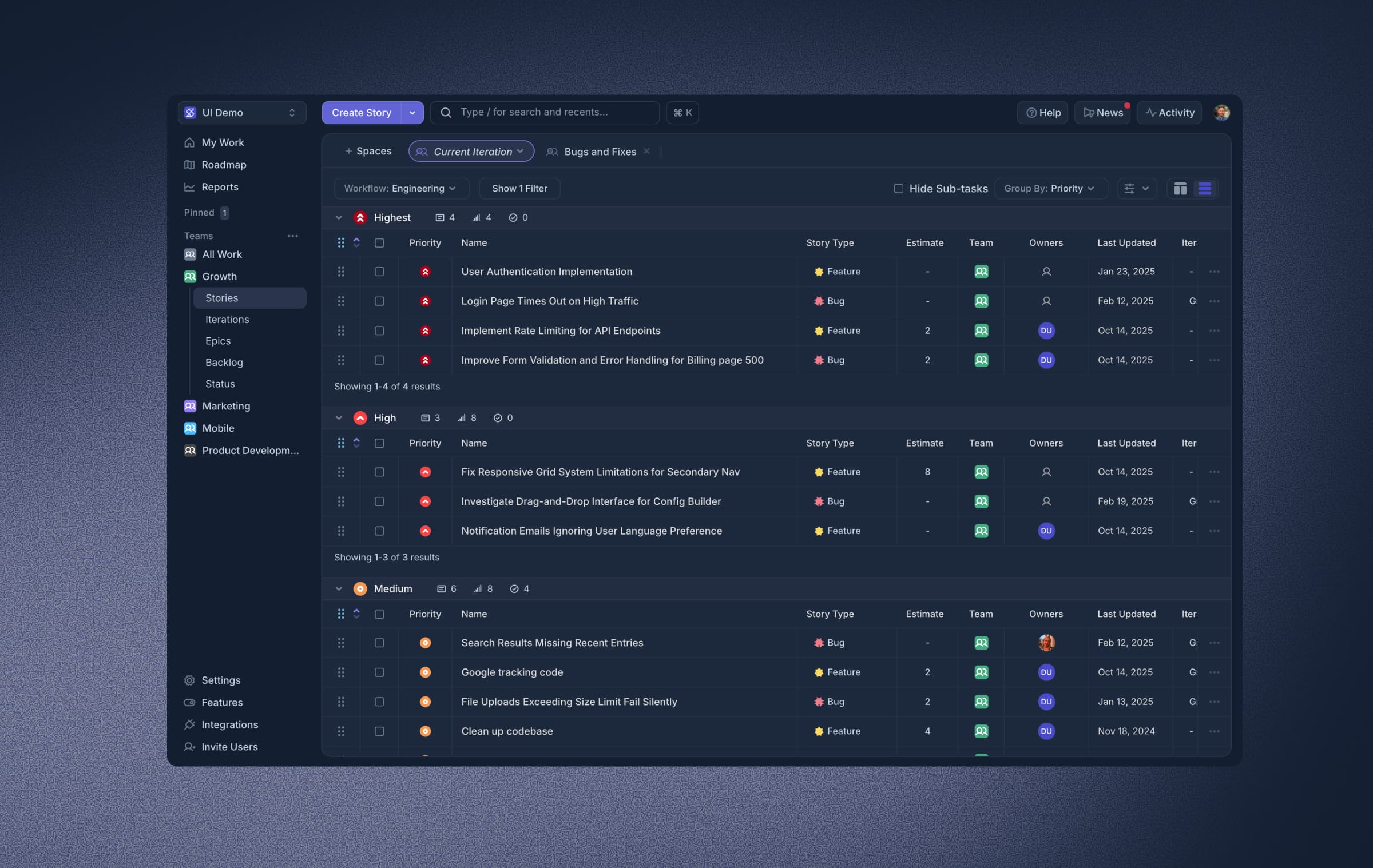The width and height of the screenshot is (1373, 868).
Task: Open the user profile avatar
Action: click(x=1221, y=113)
